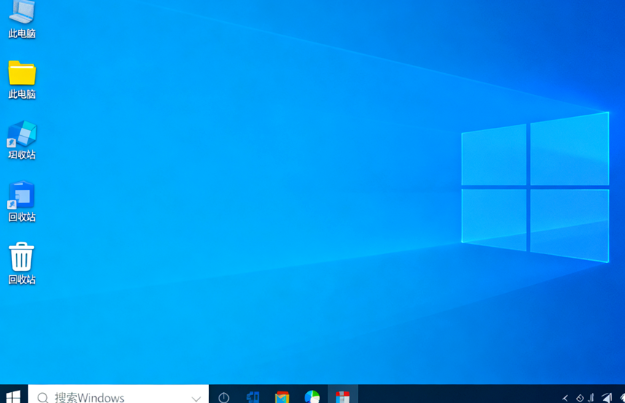Open the colorful envelope mail taskbar app
This screenshot has height=403, width=625.
coord(282,397)
